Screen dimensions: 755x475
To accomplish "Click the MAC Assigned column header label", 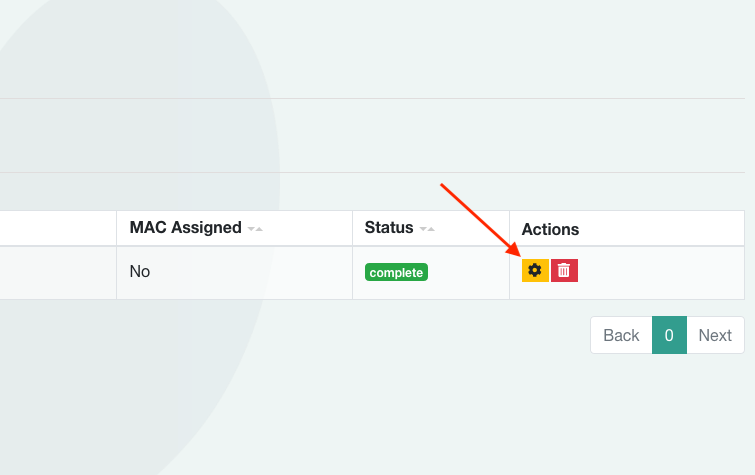I will coord(185,228).
